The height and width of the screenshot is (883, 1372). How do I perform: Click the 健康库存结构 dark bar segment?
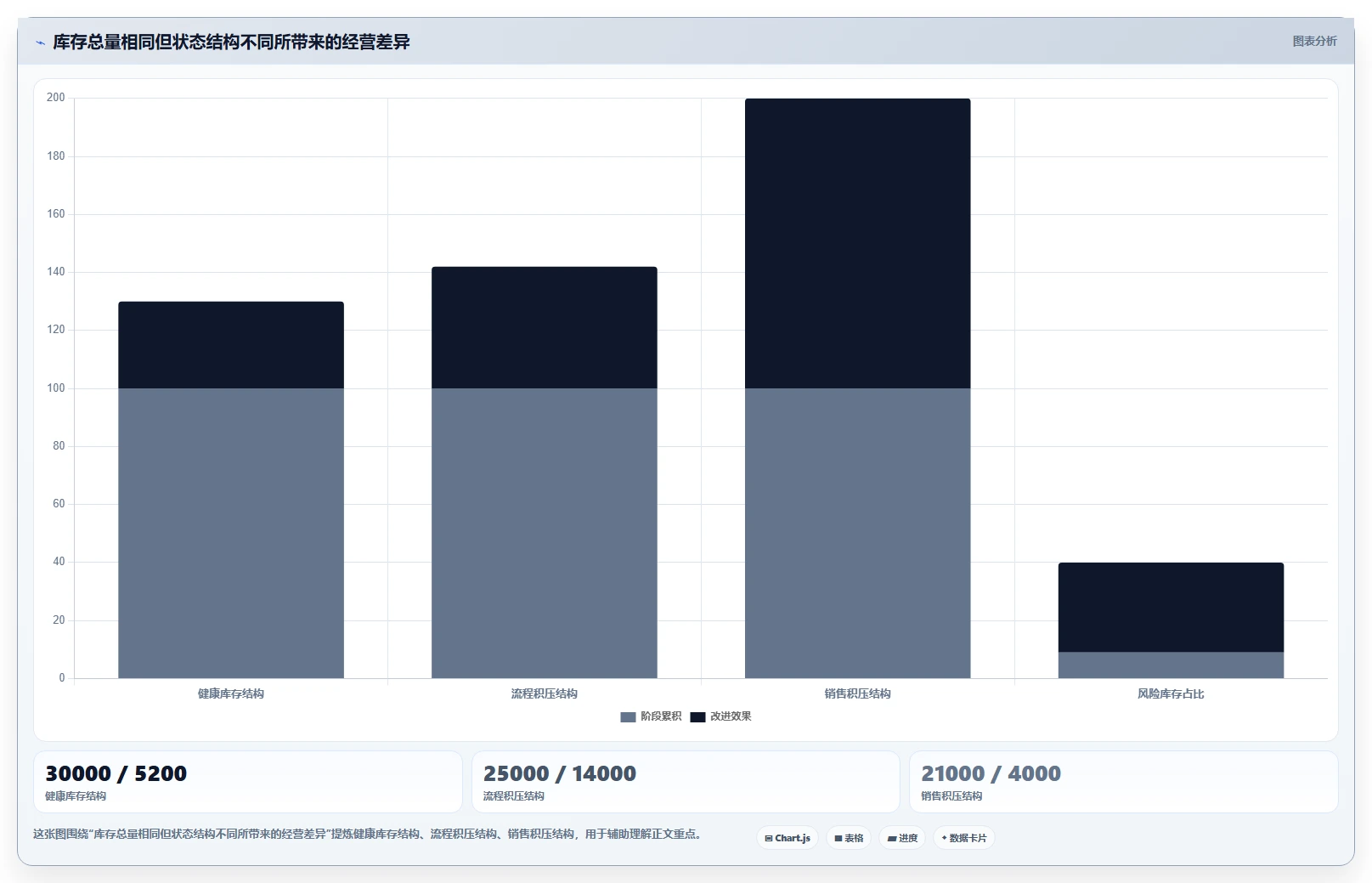[231, 345]
